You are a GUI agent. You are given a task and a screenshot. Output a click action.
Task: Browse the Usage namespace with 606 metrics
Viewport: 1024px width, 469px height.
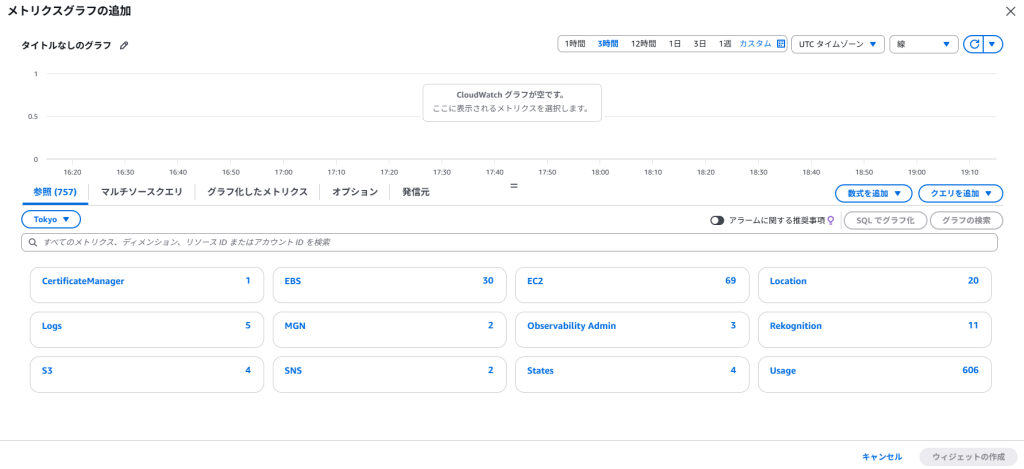click(874, 370)
